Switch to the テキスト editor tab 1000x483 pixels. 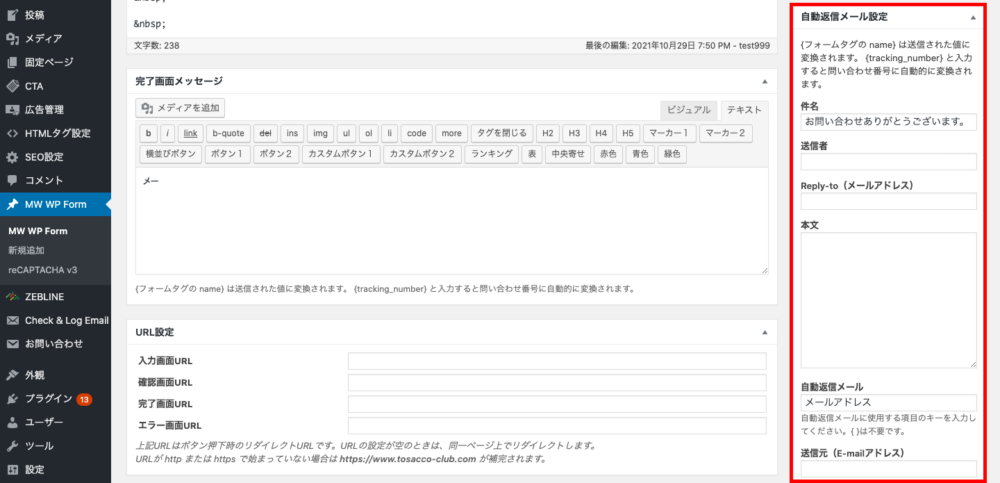(744, 110)
